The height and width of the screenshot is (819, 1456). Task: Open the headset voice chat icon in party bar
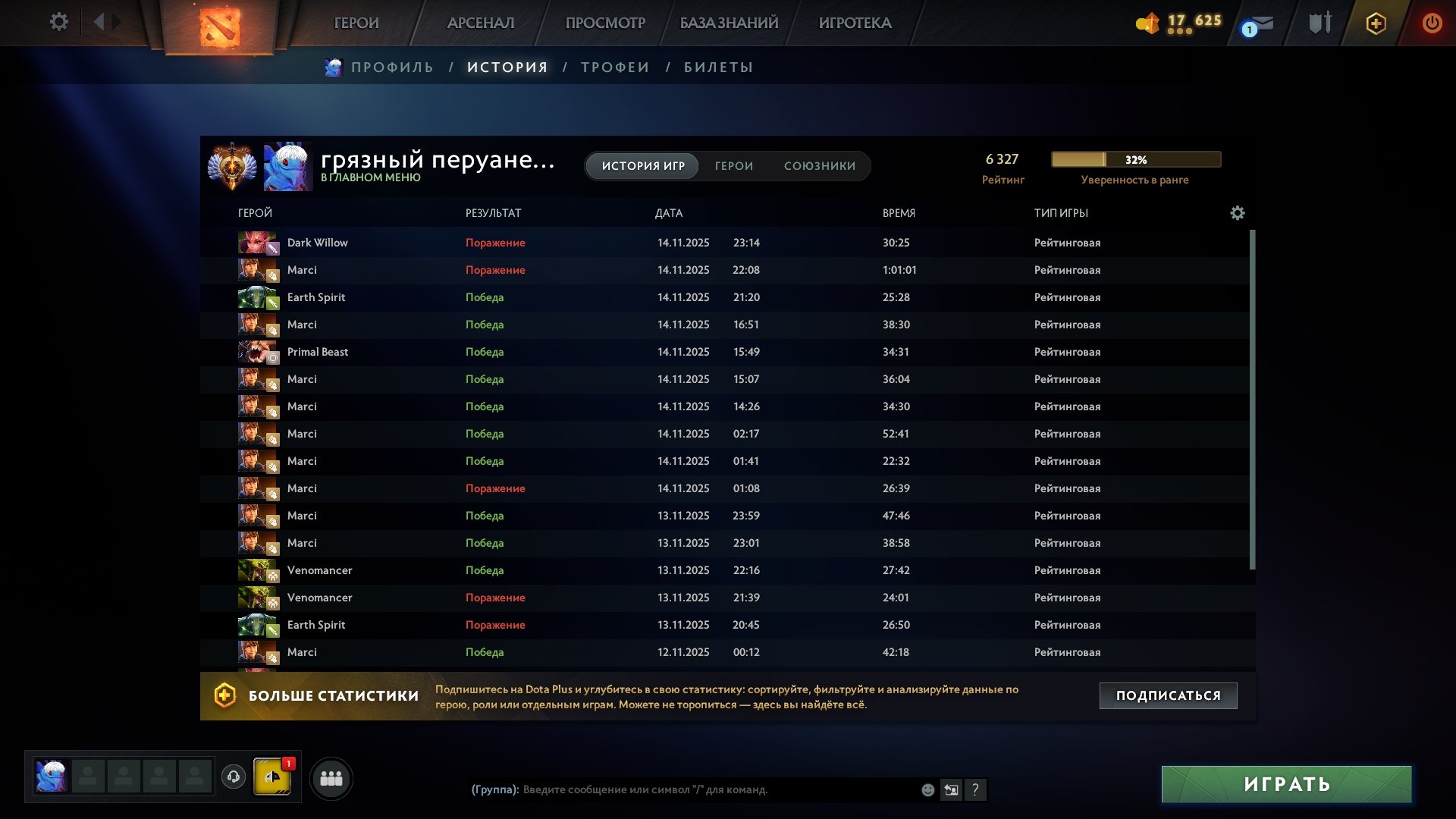[x=234, y=777]
